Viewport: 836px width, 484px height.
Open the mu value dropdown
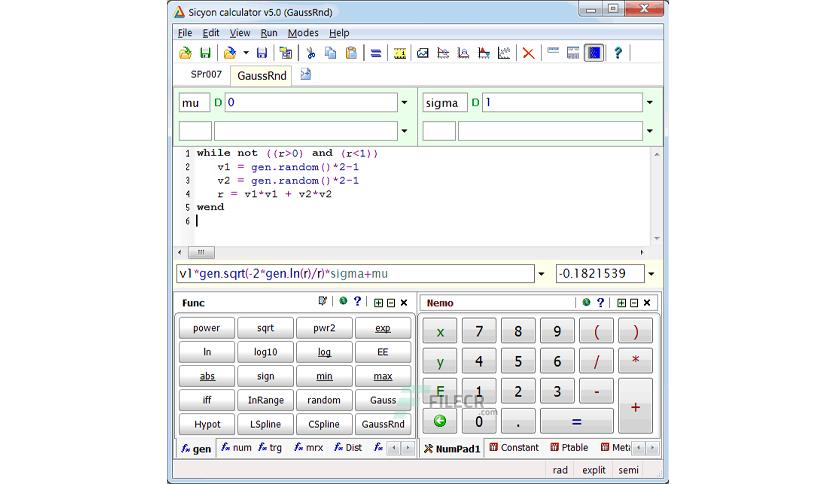[x=405, y=102]
